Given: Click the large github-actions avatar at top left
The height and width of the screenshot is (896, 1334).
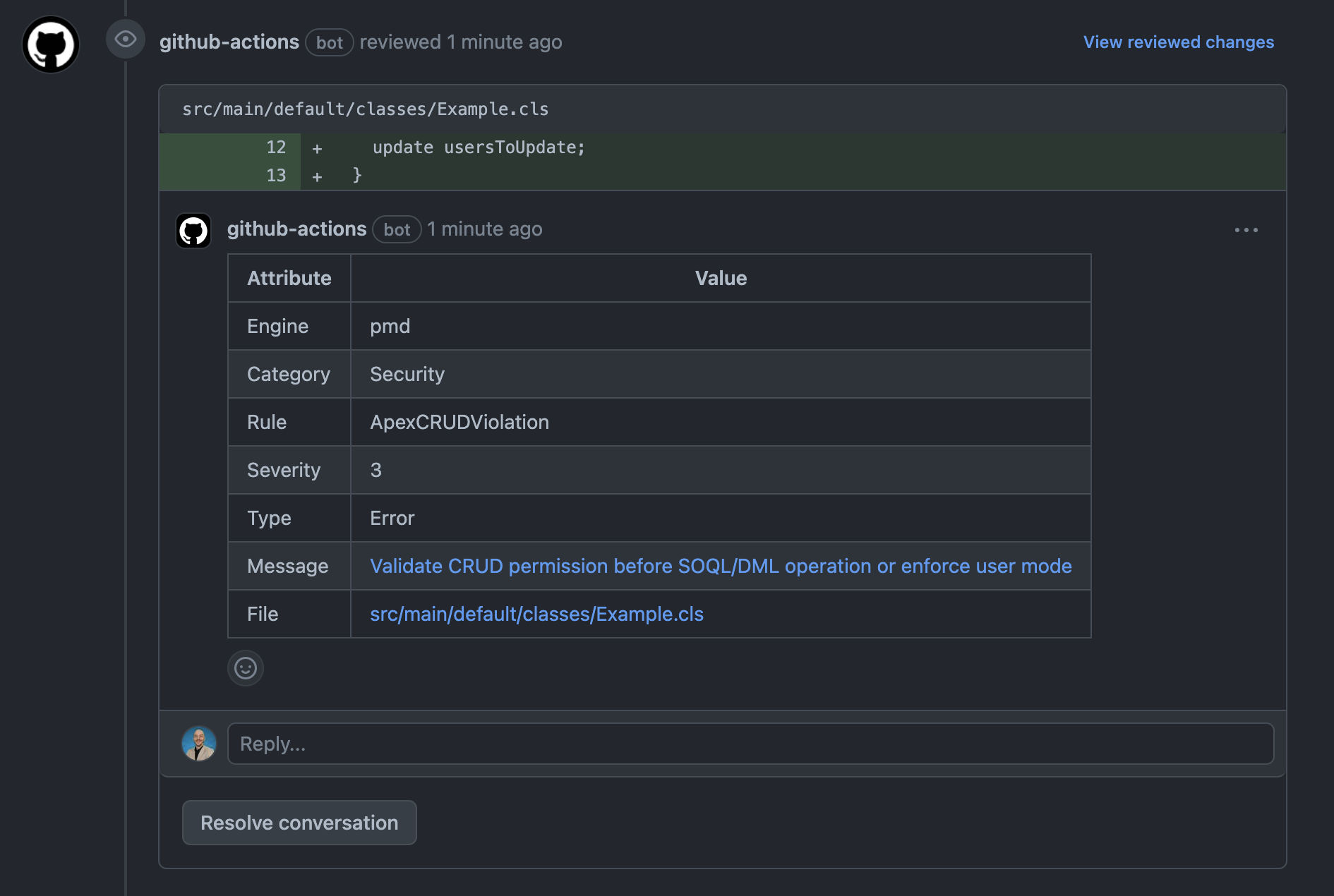Looking at the screenshot, I should 51,44.
